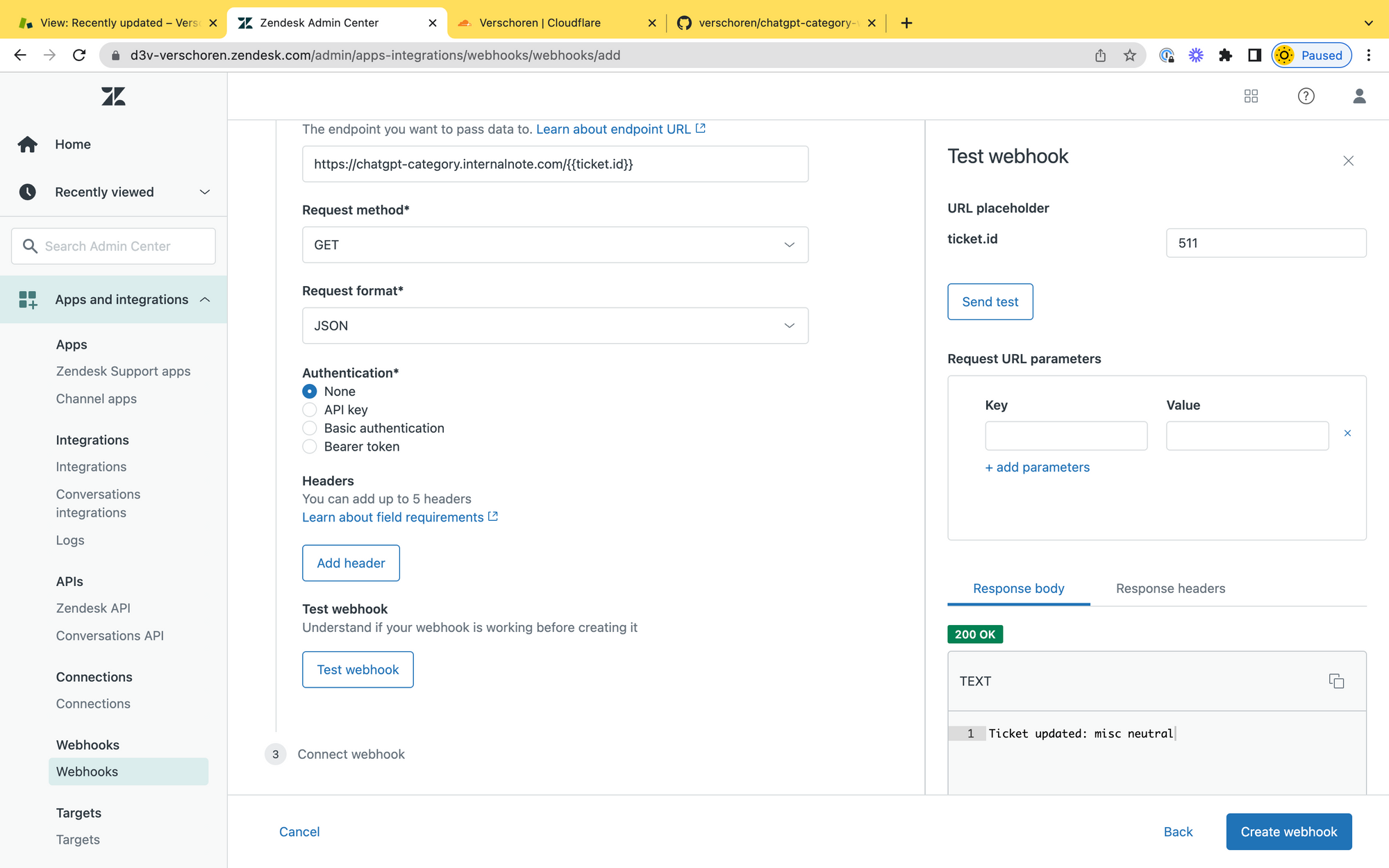1389x868 pixels.
Task: Open the user profile icon
Action: click(x=1359, y=96)
